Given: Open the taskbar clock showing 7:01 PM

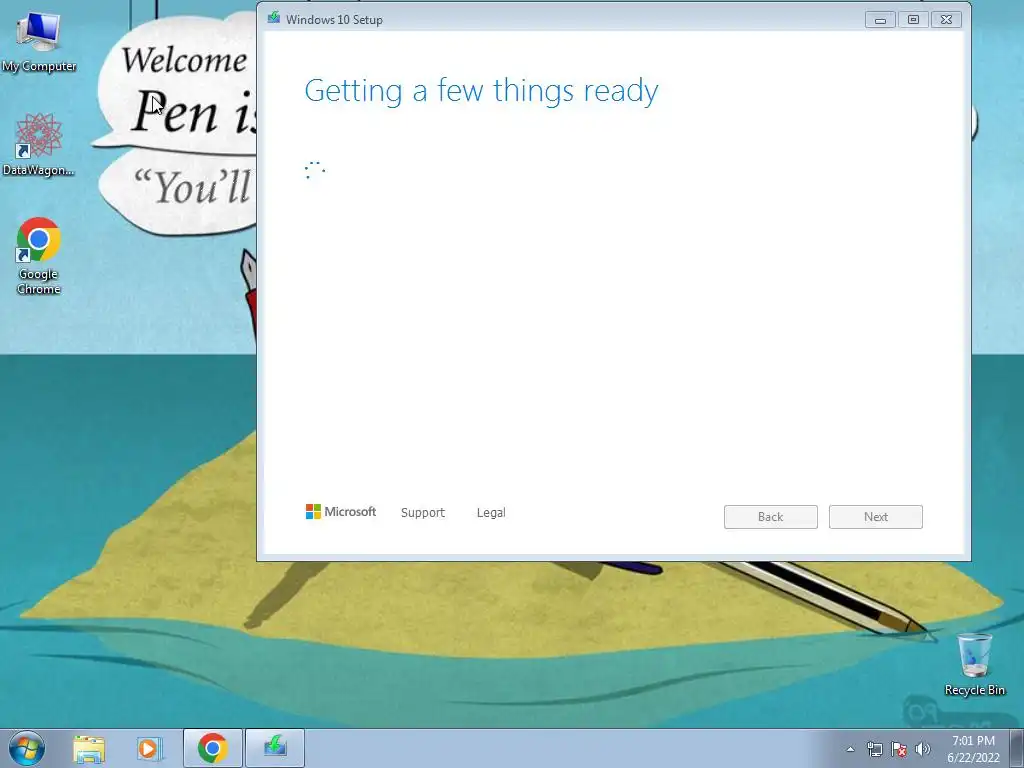Looking at the screenshot, I should coord(973,748).
